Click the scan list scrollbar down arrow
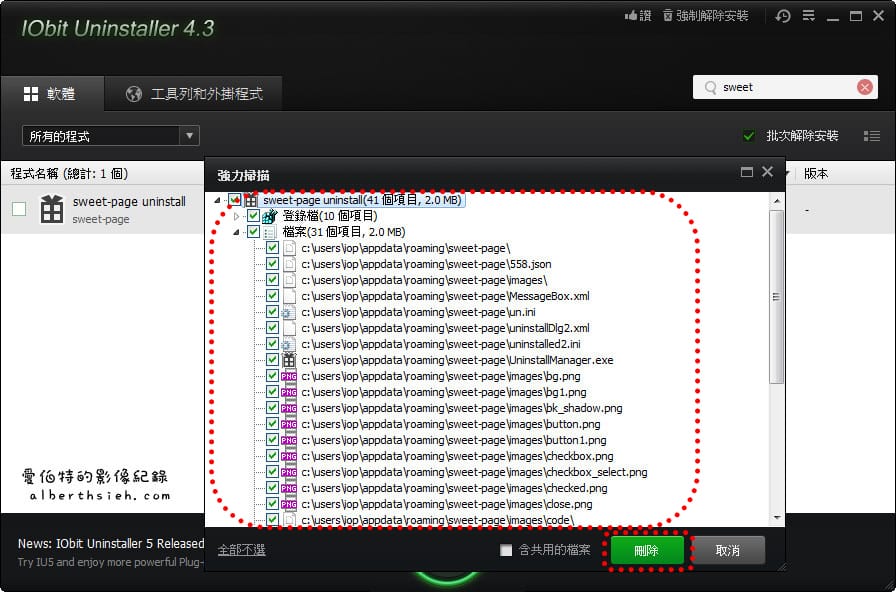Image resolution: width=896 pixels, height=592 pixels. click(777, 518)
